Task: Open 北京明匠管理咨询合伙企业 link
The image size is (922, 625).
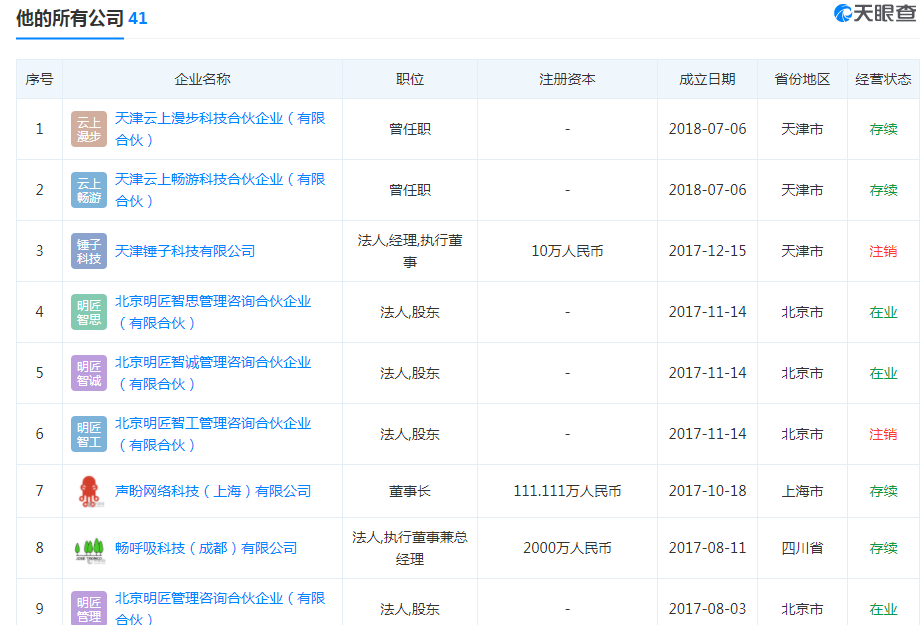Action: [x=220, y=608]
